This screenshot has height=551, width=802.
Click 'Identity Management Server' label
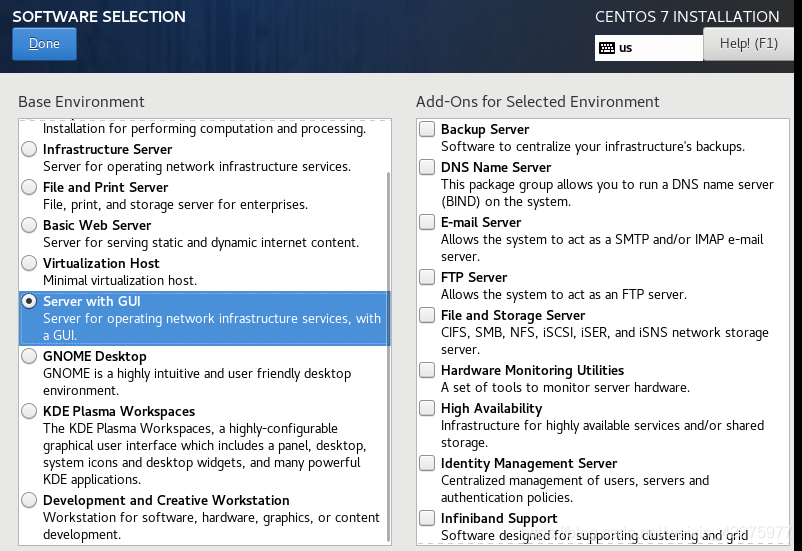point(529,464)
